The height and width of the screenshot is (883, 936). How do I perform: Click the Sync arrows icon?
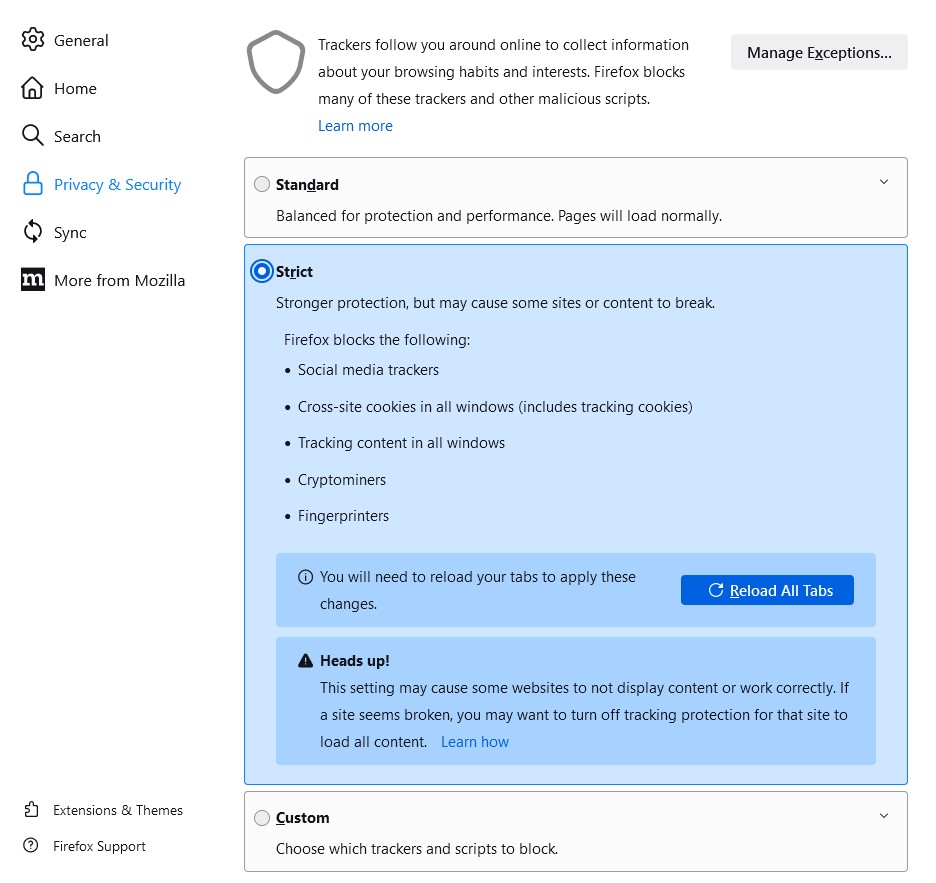click(33, 232)
